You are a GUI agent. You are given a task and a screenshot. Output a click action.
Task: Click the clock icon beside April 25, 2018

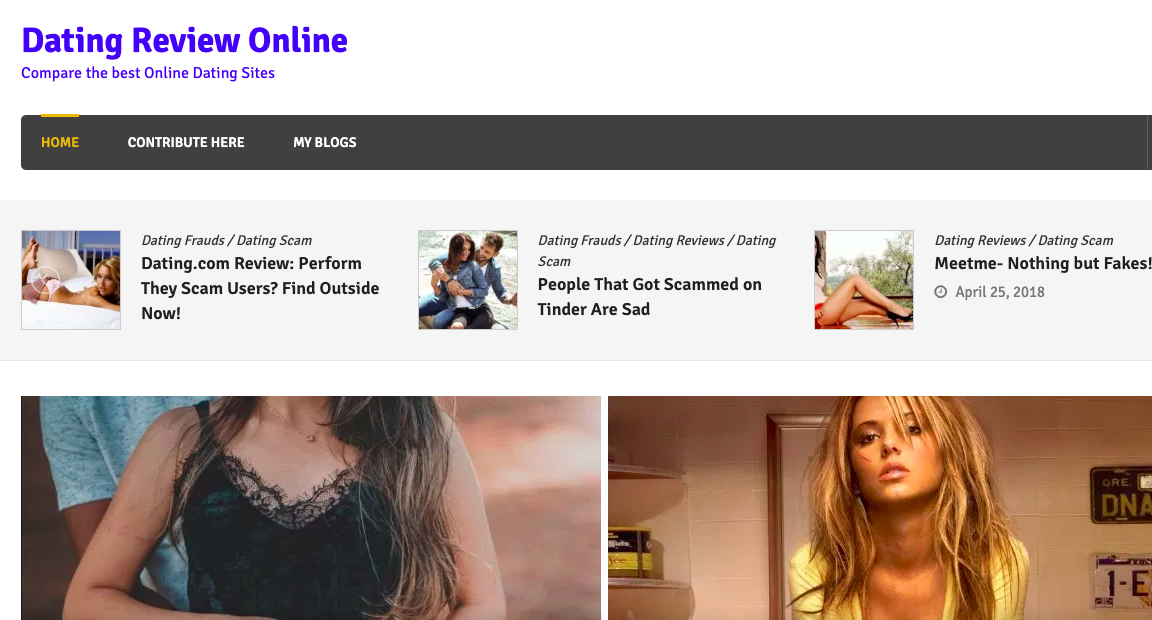coord(940,292)
